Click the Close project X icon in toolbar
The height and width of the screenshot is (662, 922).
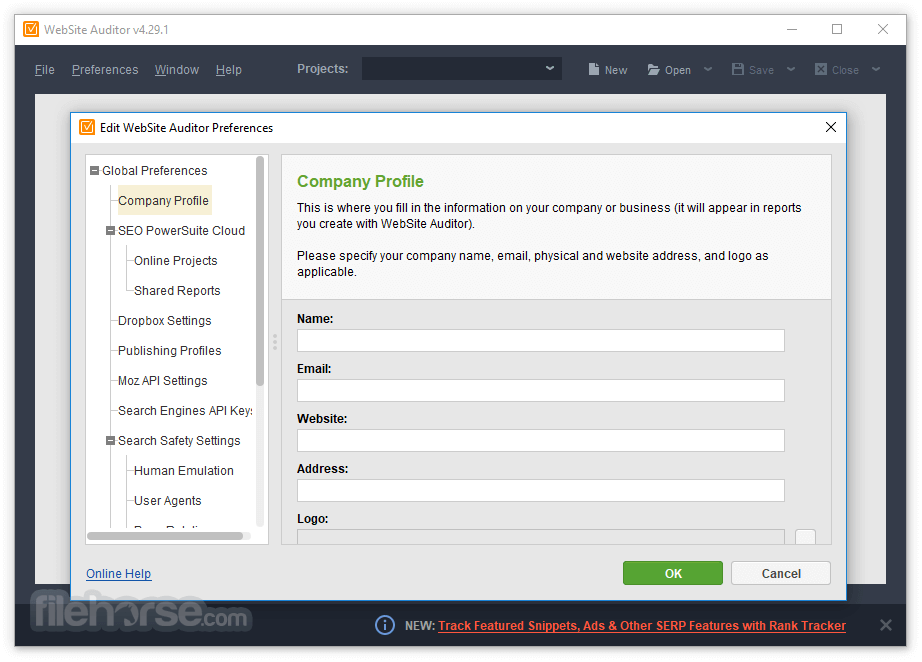821,69
